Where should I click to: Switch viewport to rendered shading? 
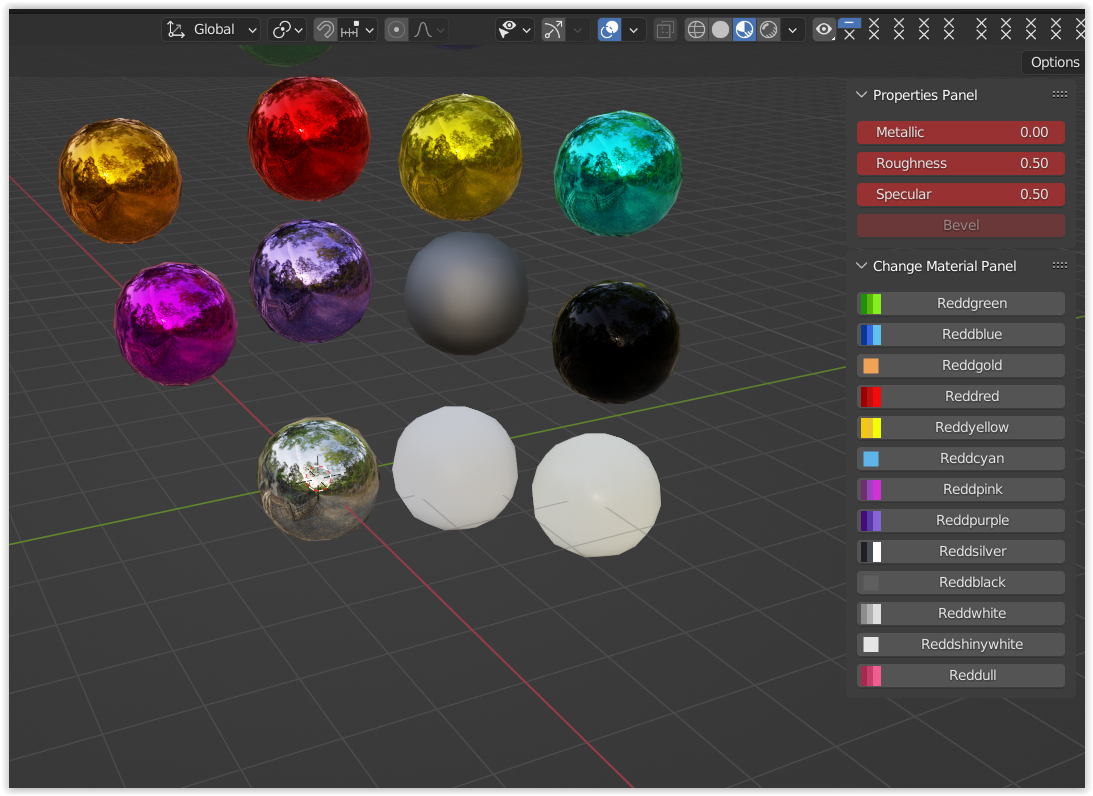tap(769, 30)
